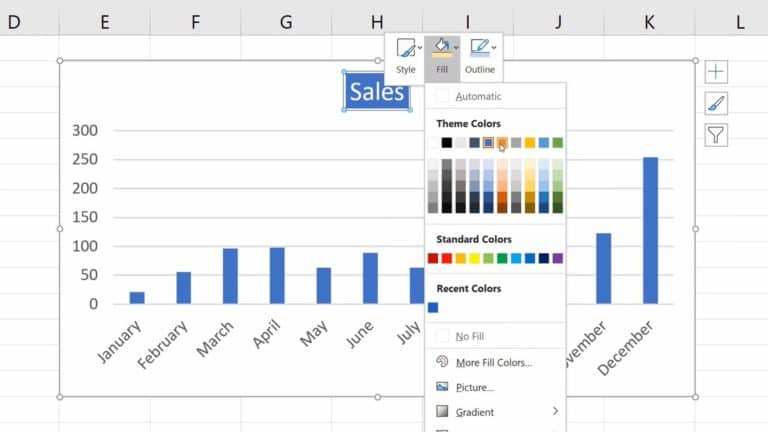Open the Gradient submenu
Viewport: 768px width, 432px height.
[495, 412]
